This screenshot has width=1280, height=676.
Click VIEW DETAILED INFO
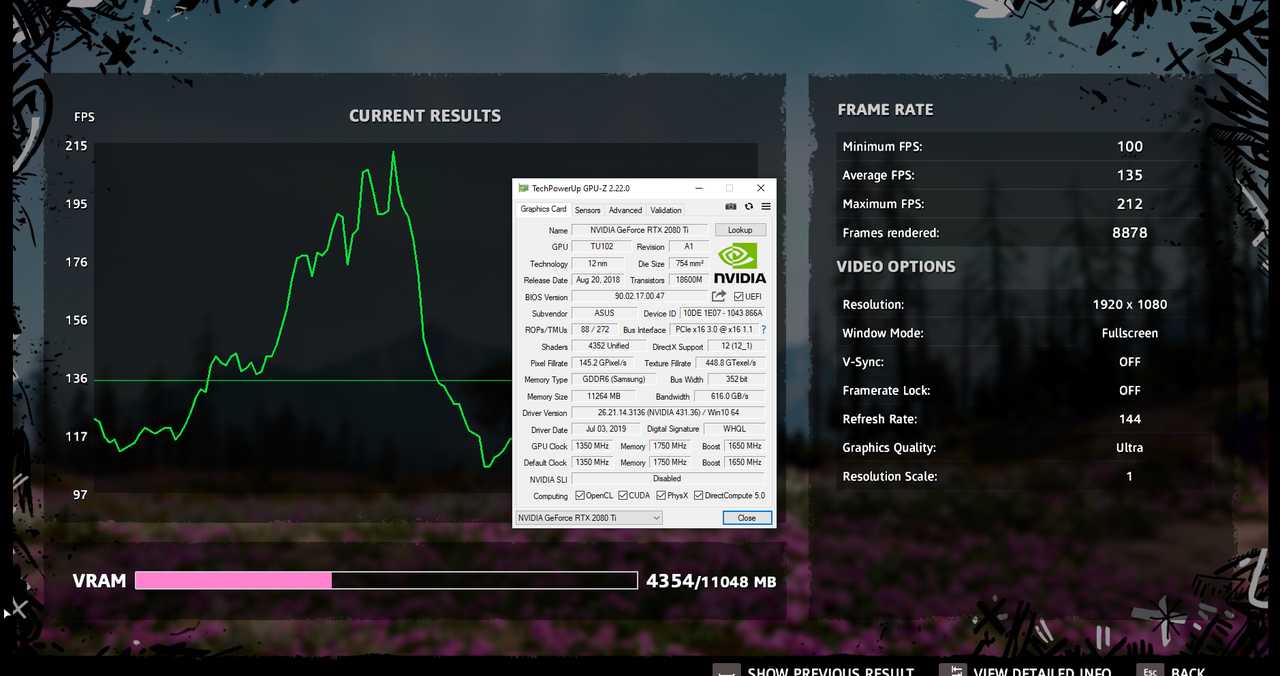(1042, 672)
